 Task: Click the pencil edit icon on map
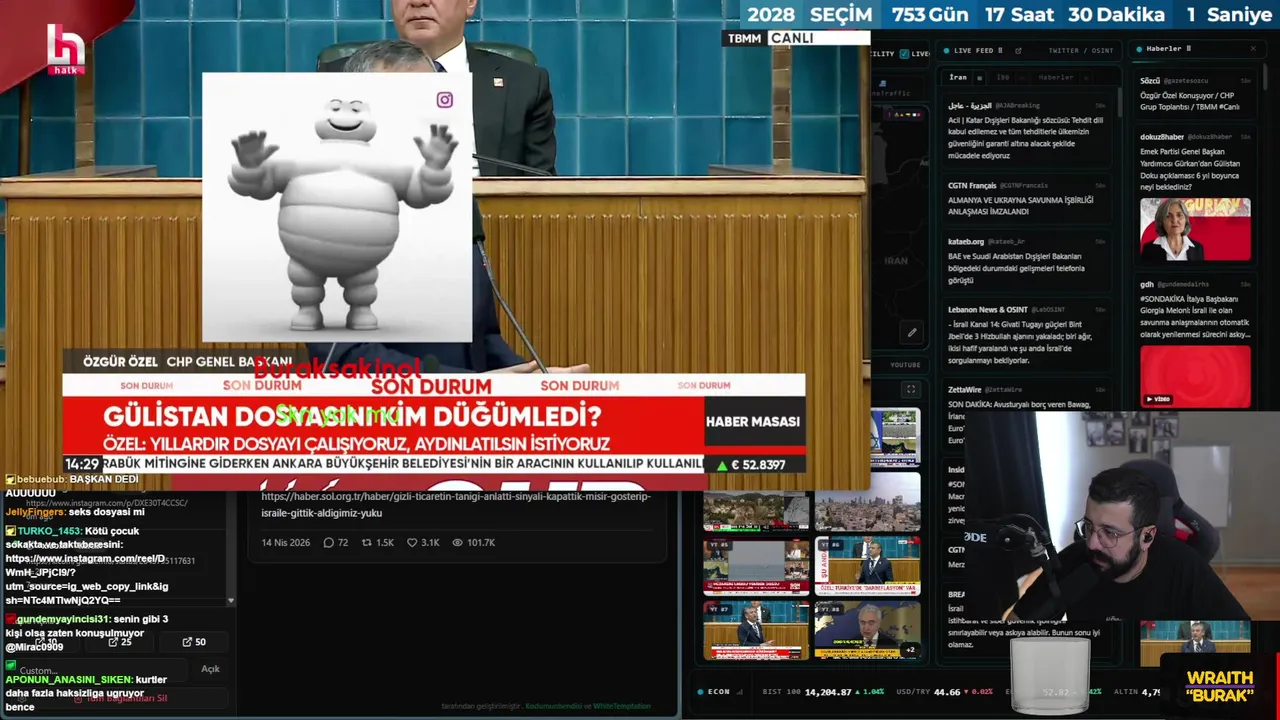912,333
